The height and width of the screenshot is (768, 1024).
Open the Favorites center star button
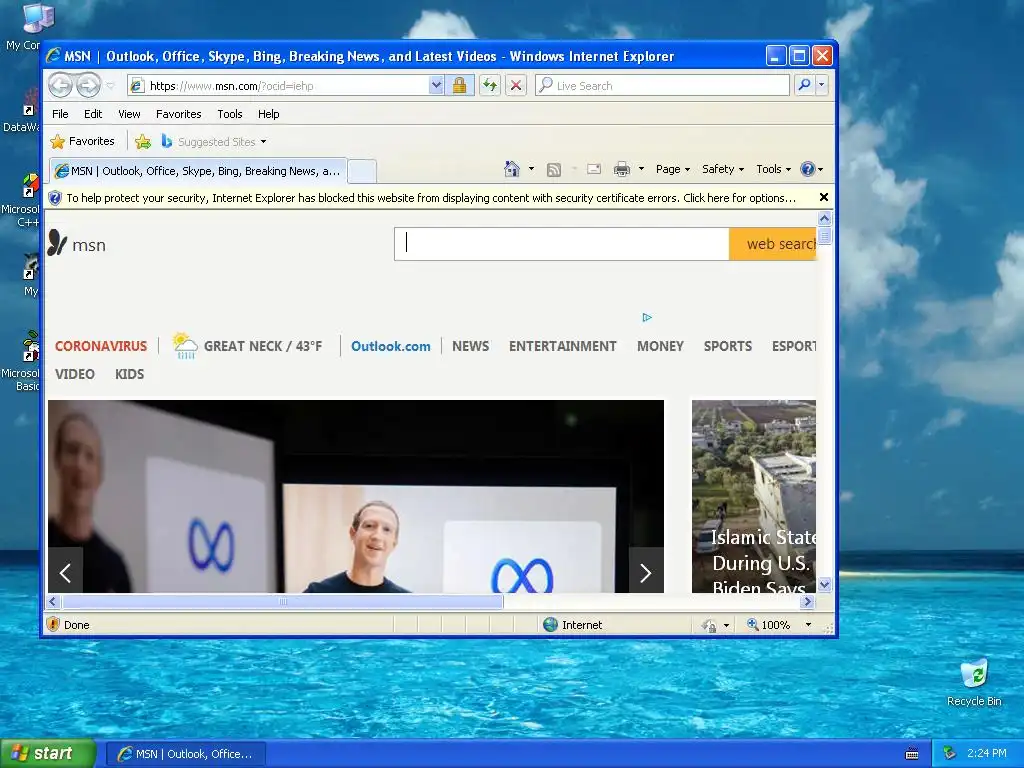click(x=83, y=142)
